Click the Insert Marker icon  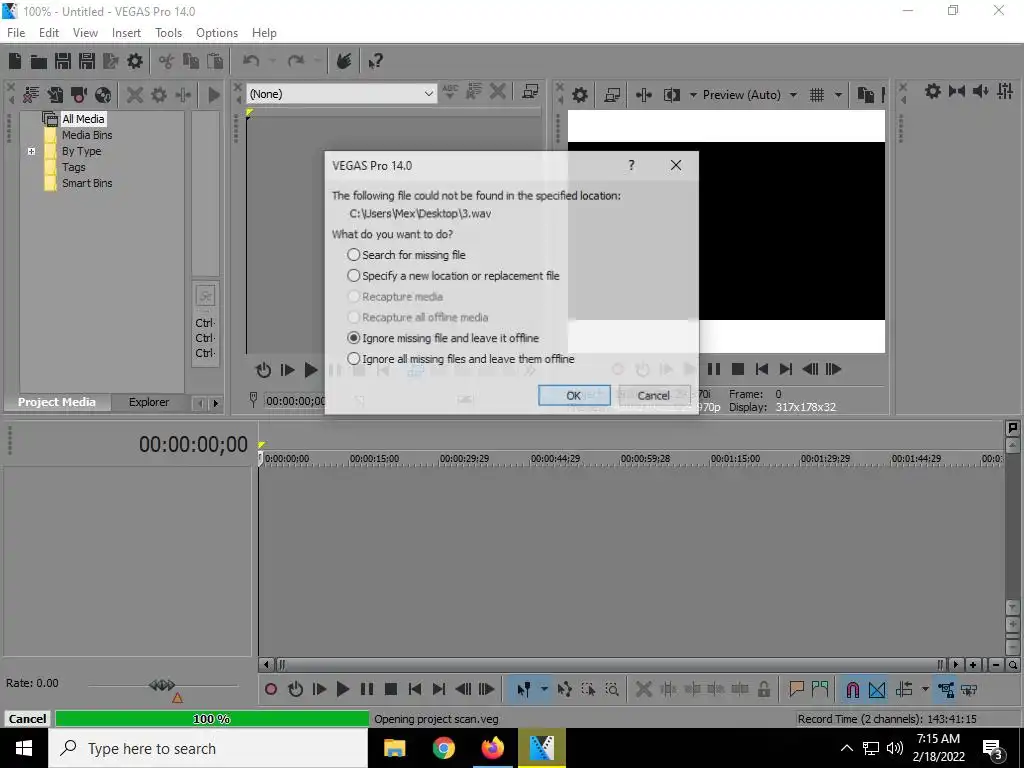(x=796, y=689)
